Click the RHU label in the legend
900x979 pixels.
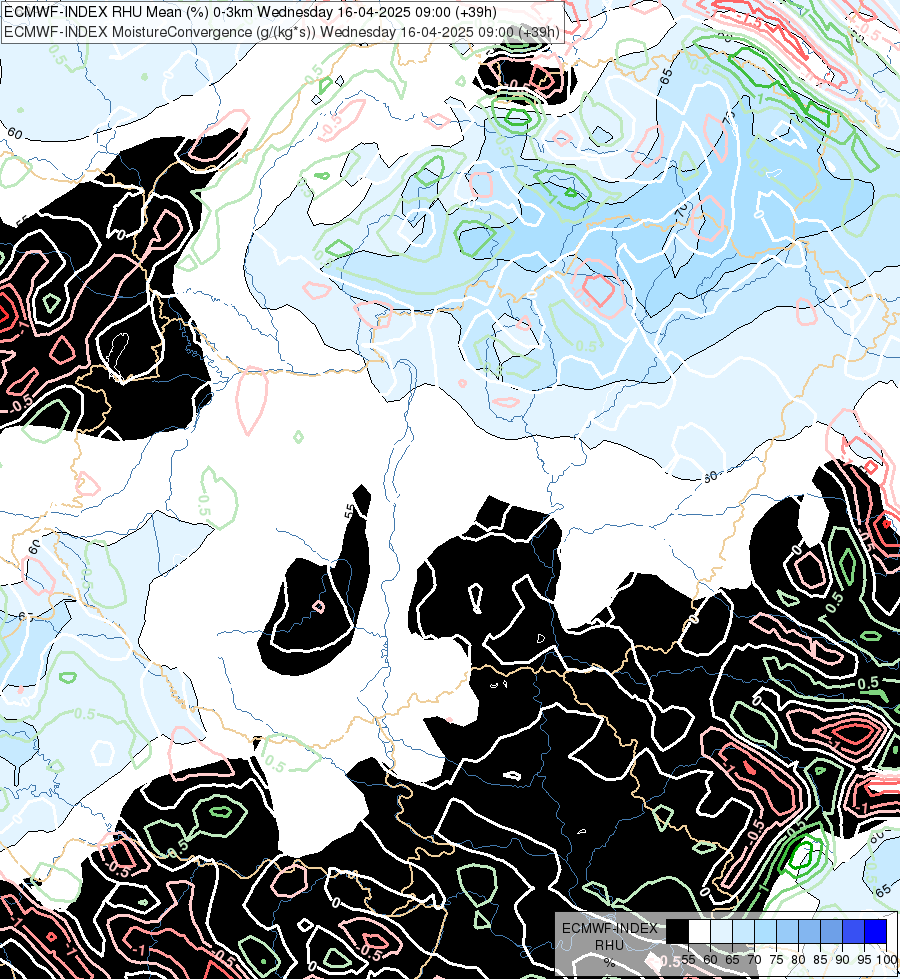[x=610, y=945]
